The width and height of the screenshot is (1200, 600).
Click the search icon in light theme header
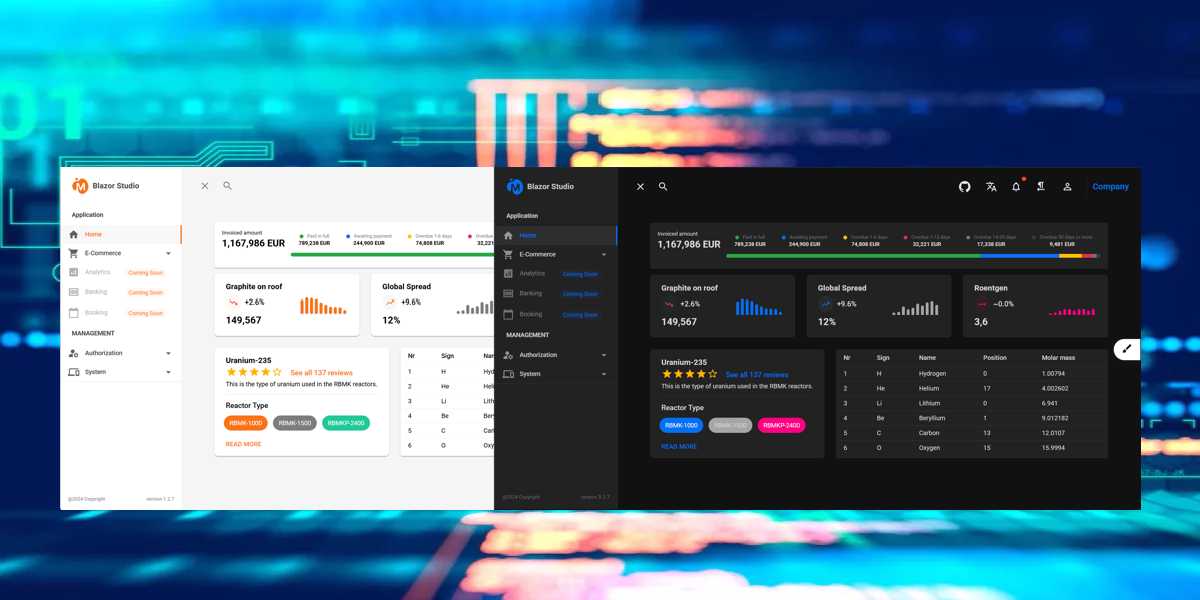click(x=227, y=186)
